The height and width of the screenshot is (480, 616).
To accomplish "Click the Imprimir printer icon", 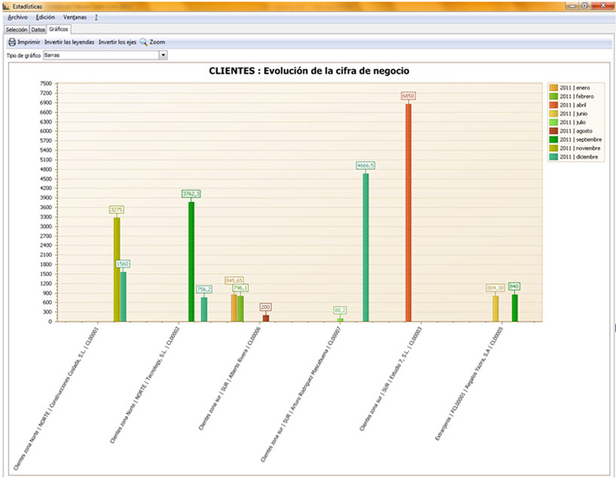I will pos(12,42).
